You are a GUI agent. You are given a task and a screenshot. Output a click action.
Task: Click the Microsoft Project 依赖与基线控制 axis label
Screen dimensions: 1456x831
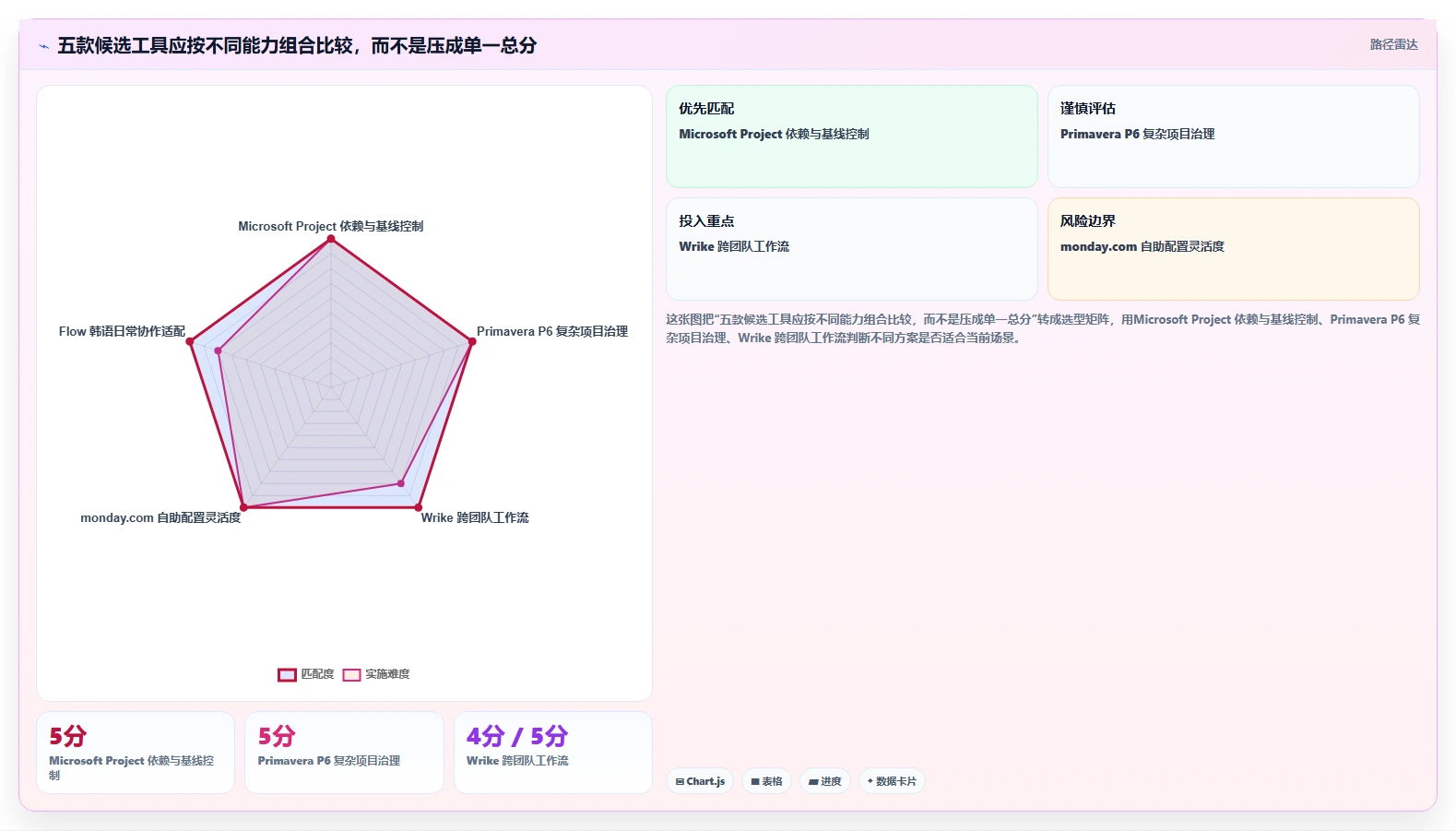click(331, 226)
